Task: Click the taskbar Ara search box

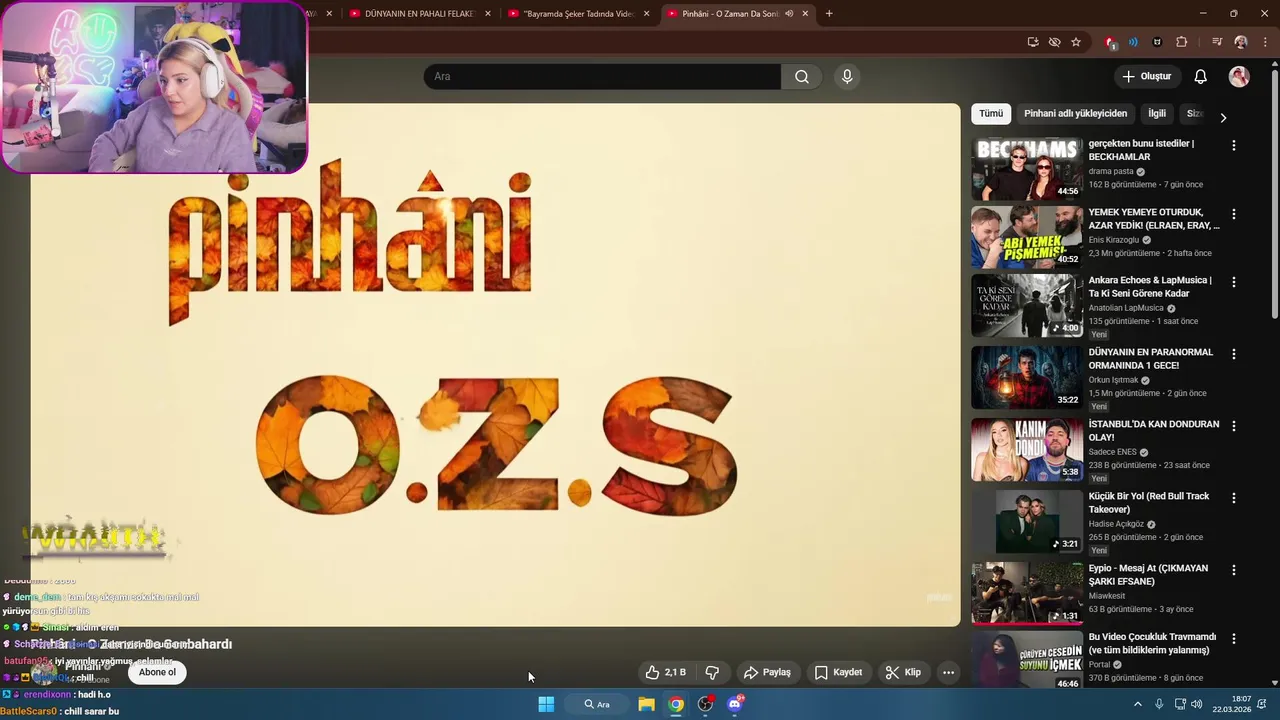Action: (597, 704)
